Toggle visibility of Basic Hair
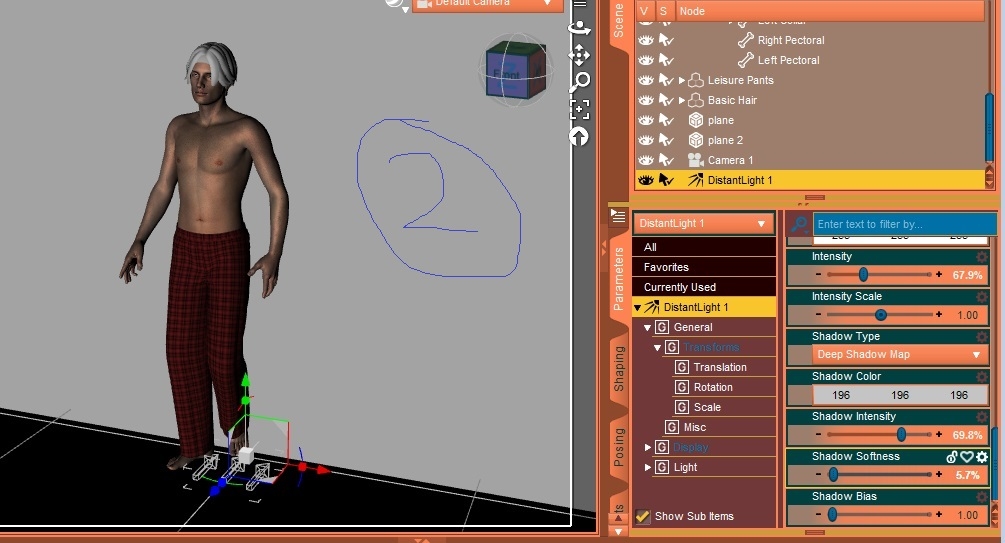The height and width of the screenshot is (543, 1005). click(645, 100)
